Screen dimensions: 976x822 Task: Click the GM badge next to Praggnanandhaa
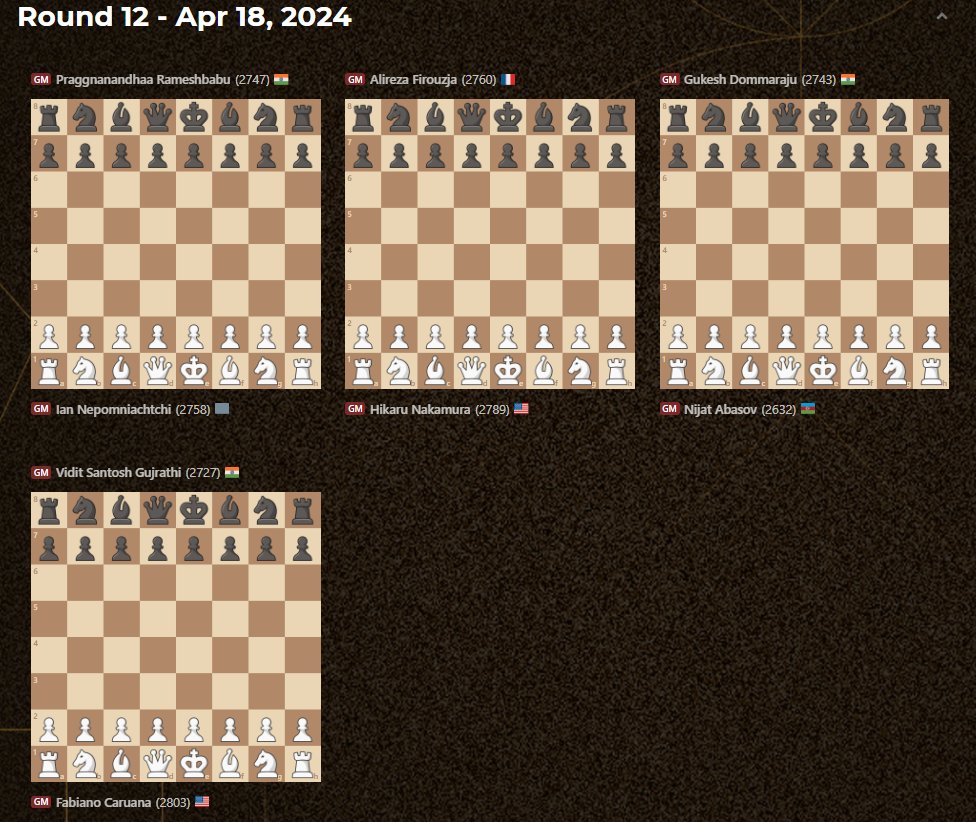(x=41, y=80)
